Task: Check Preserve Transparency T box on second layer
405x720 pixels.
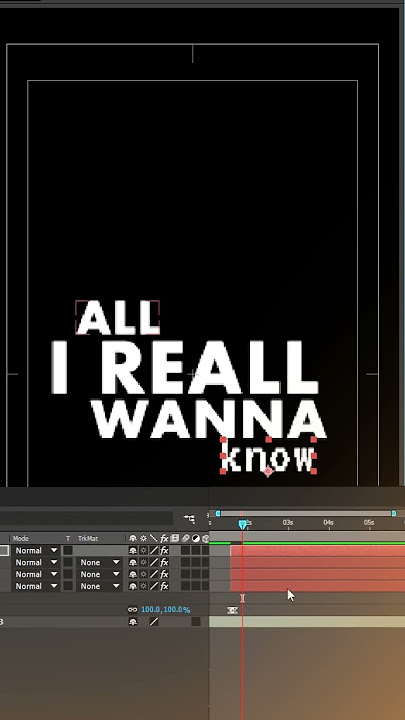Action: coord(68,562)
